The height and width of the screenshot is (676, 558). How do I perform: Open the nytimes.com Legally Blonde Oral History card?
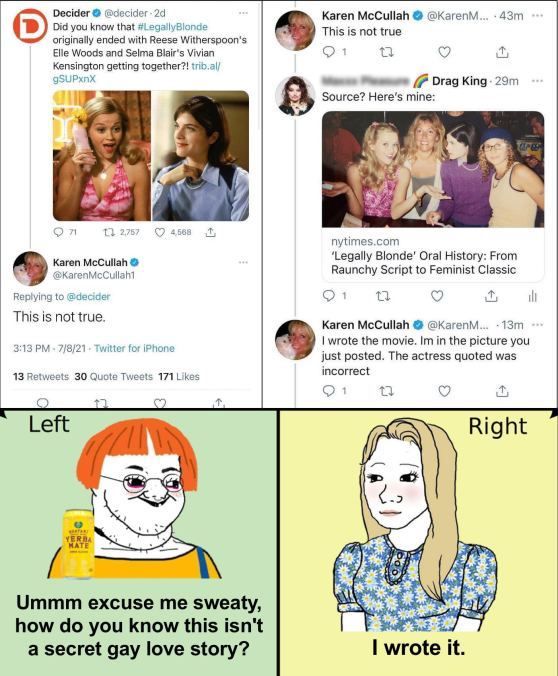(x=433, y=196)
